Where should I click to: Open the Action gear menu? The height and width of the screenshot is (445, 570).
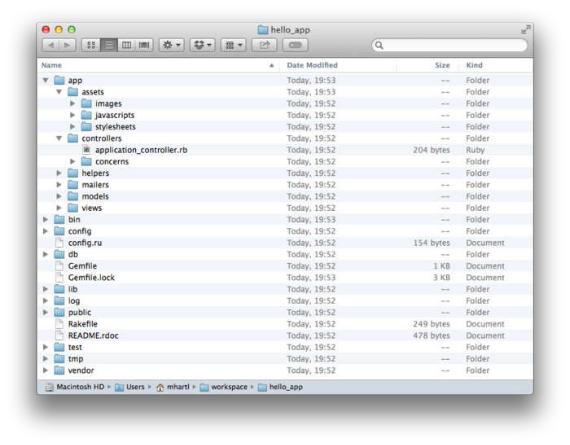pos(172,45)
